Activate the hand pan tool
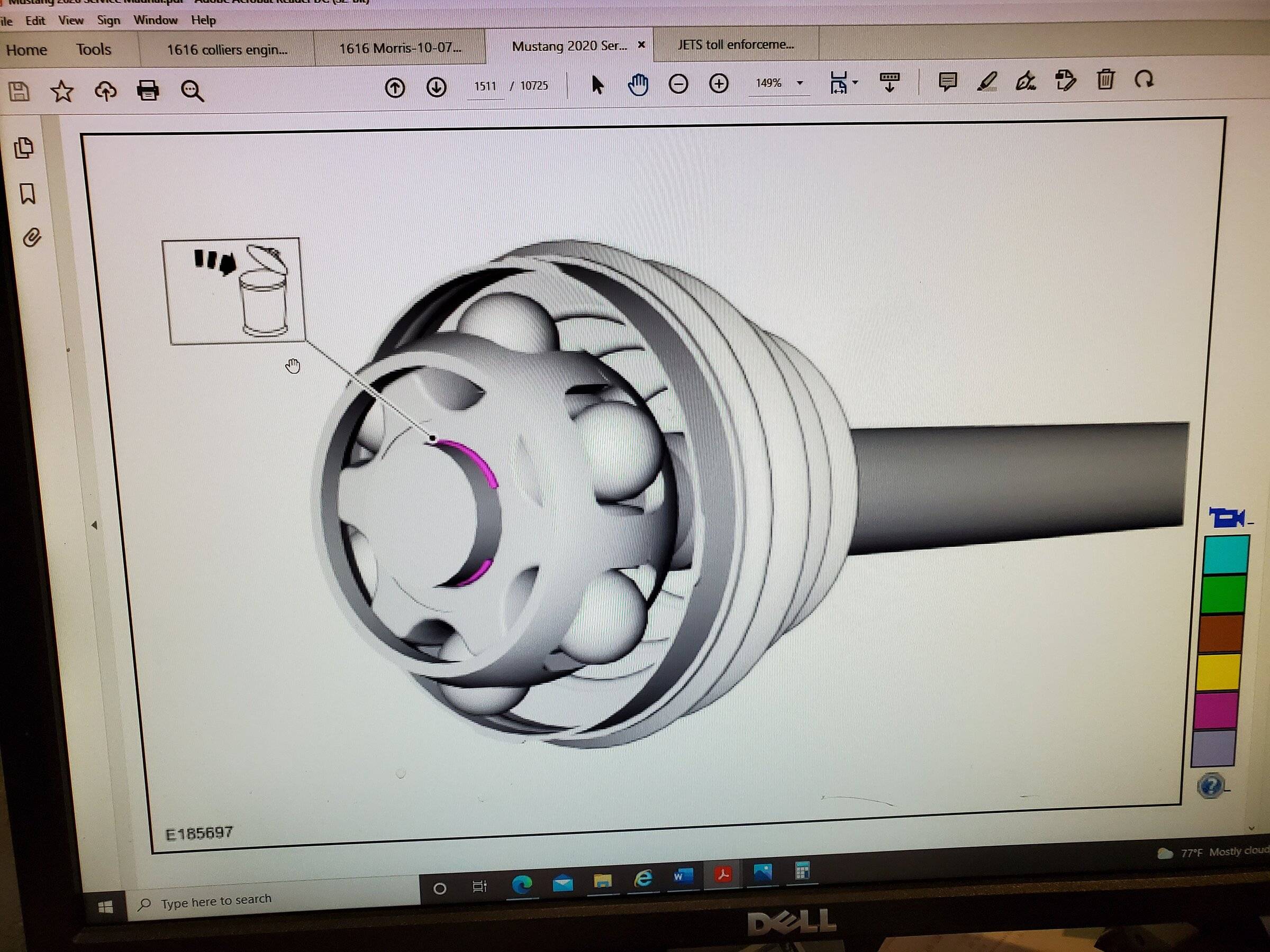Screen dimensions: 1270x952 [638, 84]
